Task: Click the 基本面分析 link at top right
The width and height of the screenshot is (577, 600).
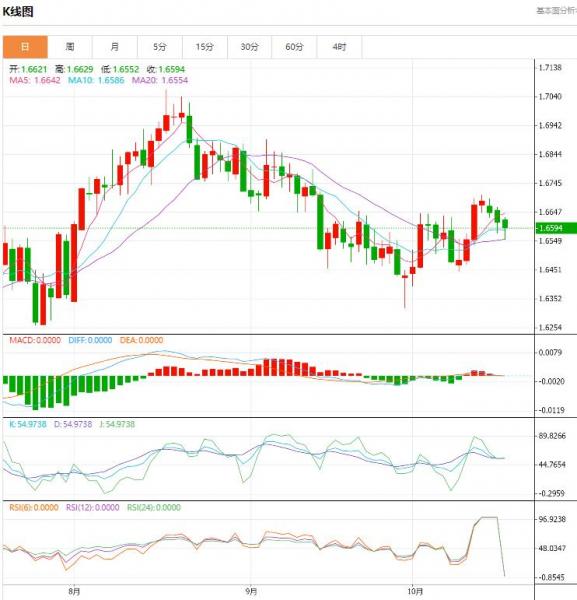Action: coord(556,11)
